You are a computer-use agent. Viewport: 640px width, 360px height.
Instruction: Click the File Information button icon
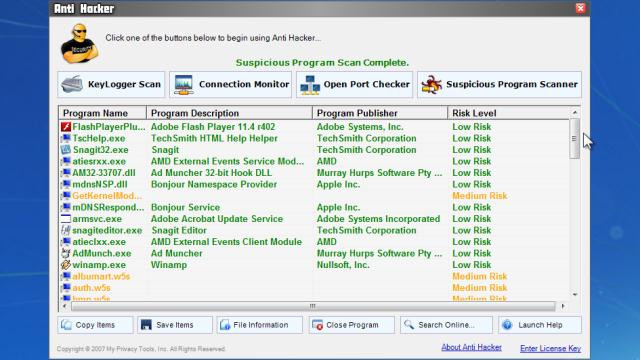click(225, 325)
